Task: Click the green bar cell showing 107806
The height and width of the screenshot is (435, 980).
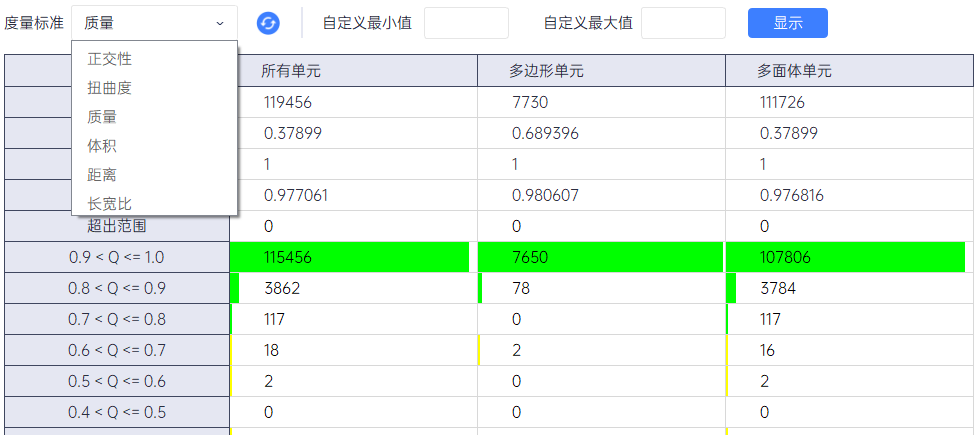Action: [851, 257]
